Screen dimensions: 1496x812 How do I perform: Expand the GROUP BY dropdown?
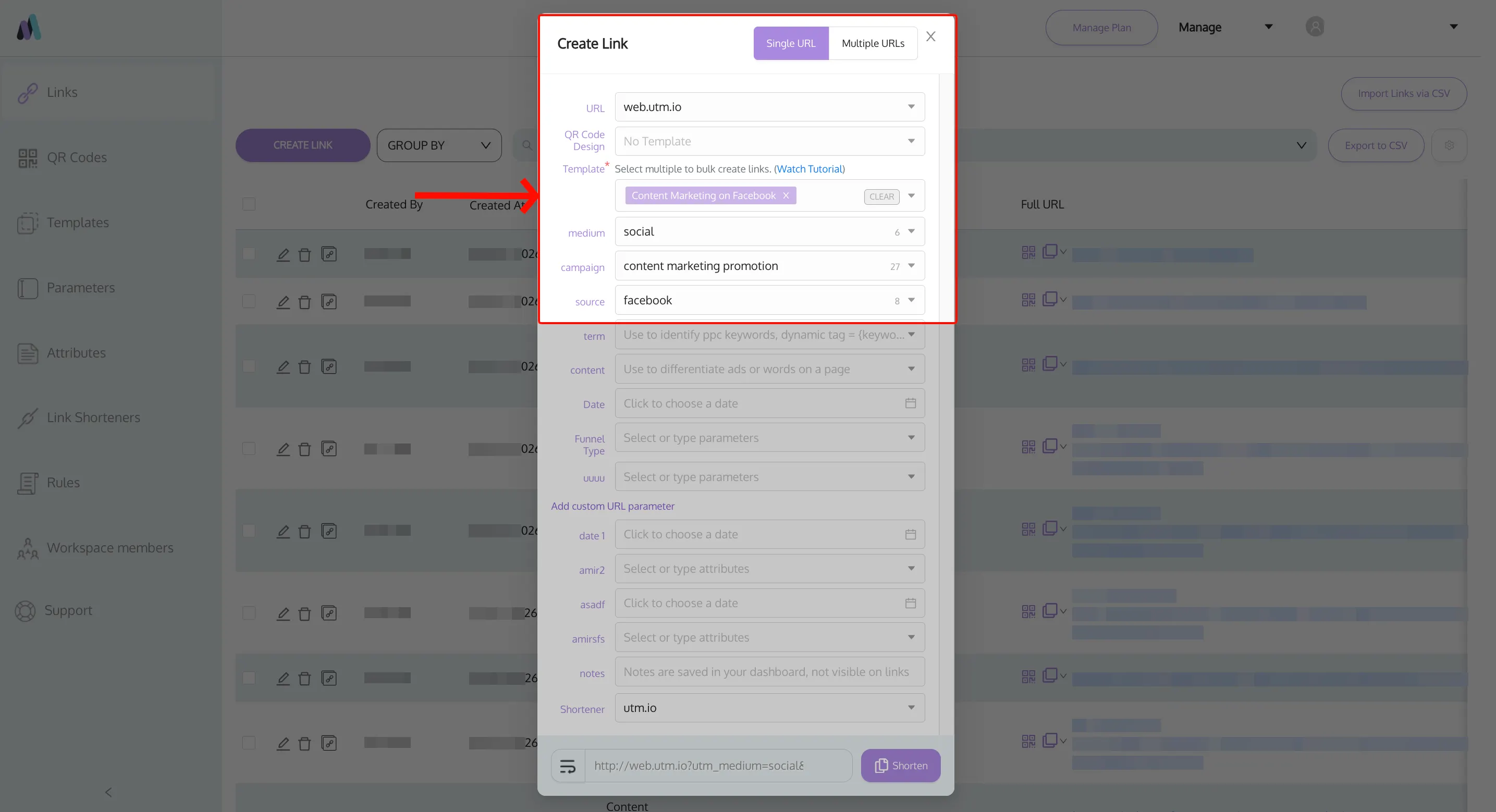pos(438,145)
